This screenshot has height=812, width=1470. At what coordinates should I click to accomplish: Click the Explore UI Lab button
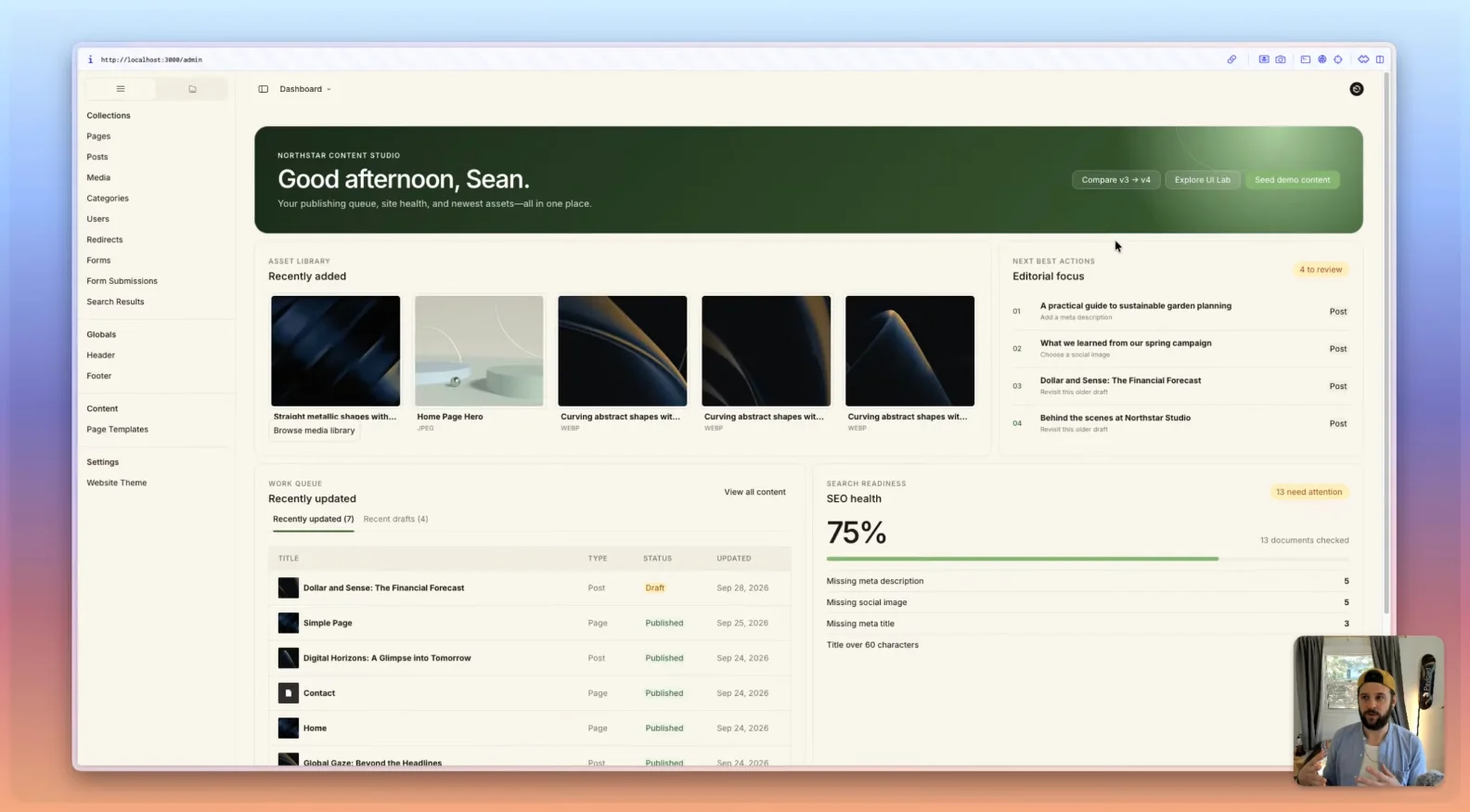(1203, 180)
